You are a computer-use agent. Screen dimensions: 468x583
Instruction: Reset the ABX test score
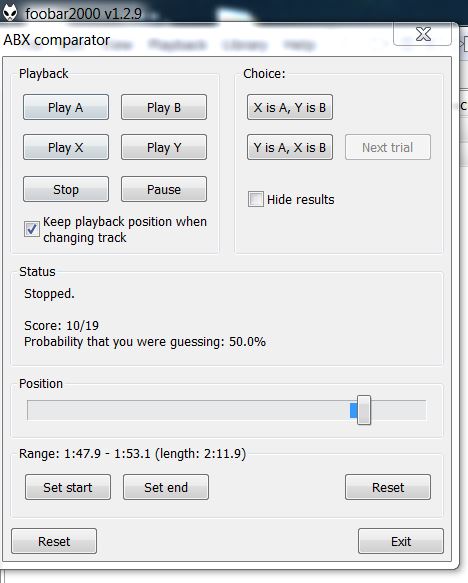click(54, 541)
